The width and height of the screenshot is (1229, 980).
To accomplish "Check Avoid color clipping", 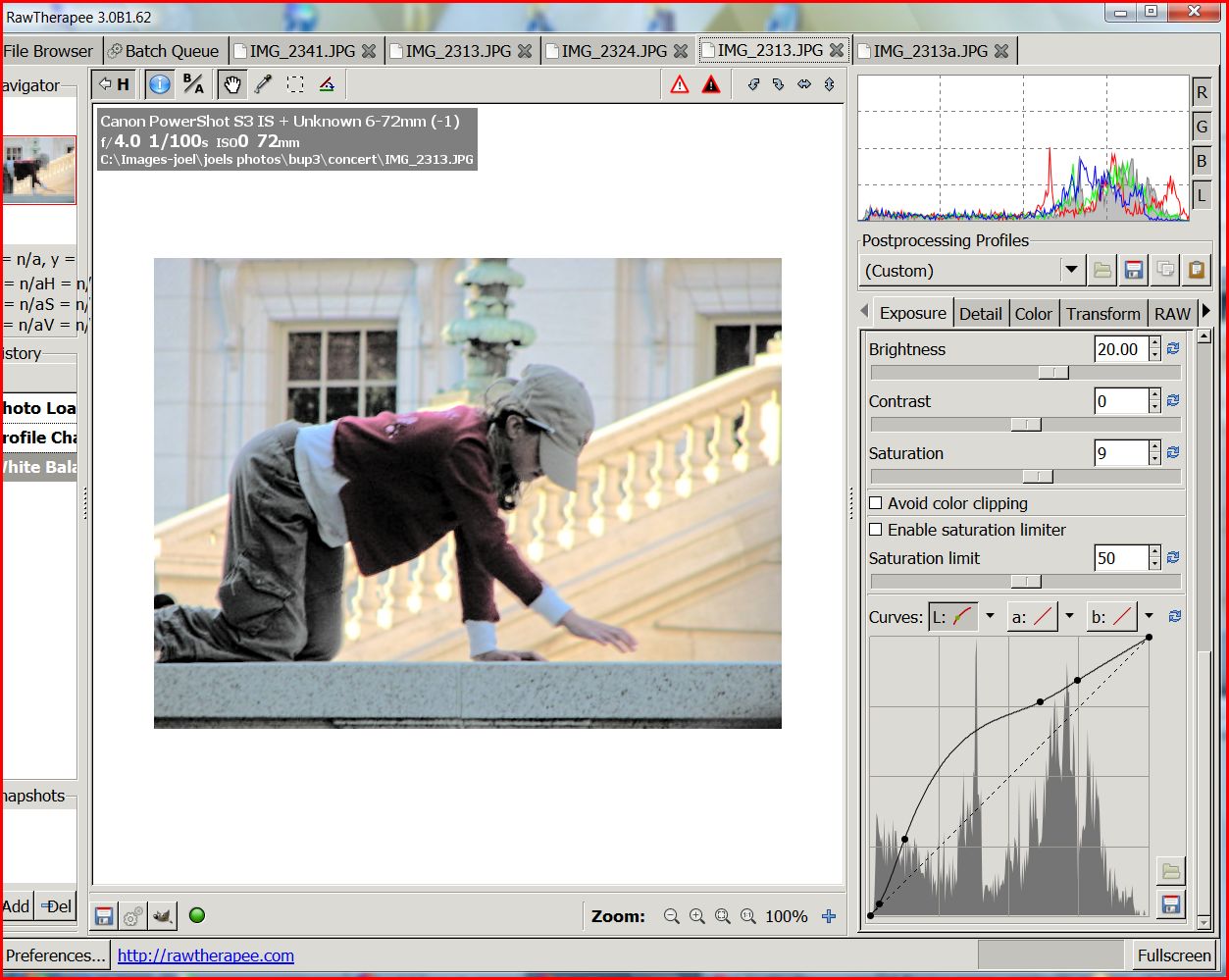I will (x=875, y=503).
